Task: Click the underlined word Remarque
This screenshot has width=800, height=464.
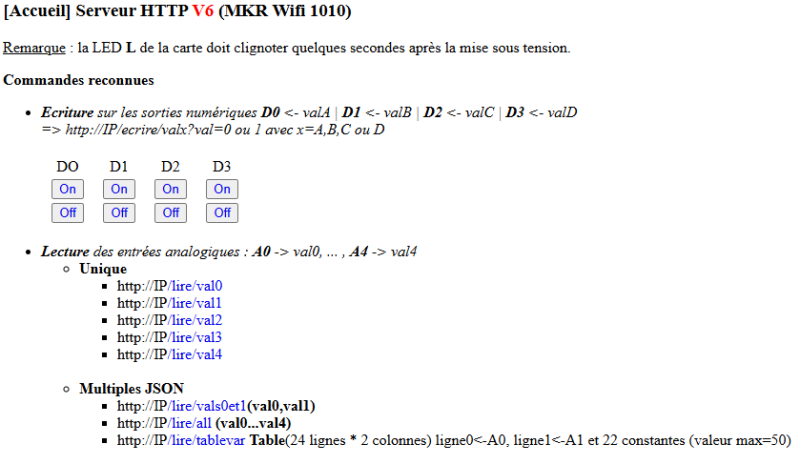Action: (x=34, y=48)
